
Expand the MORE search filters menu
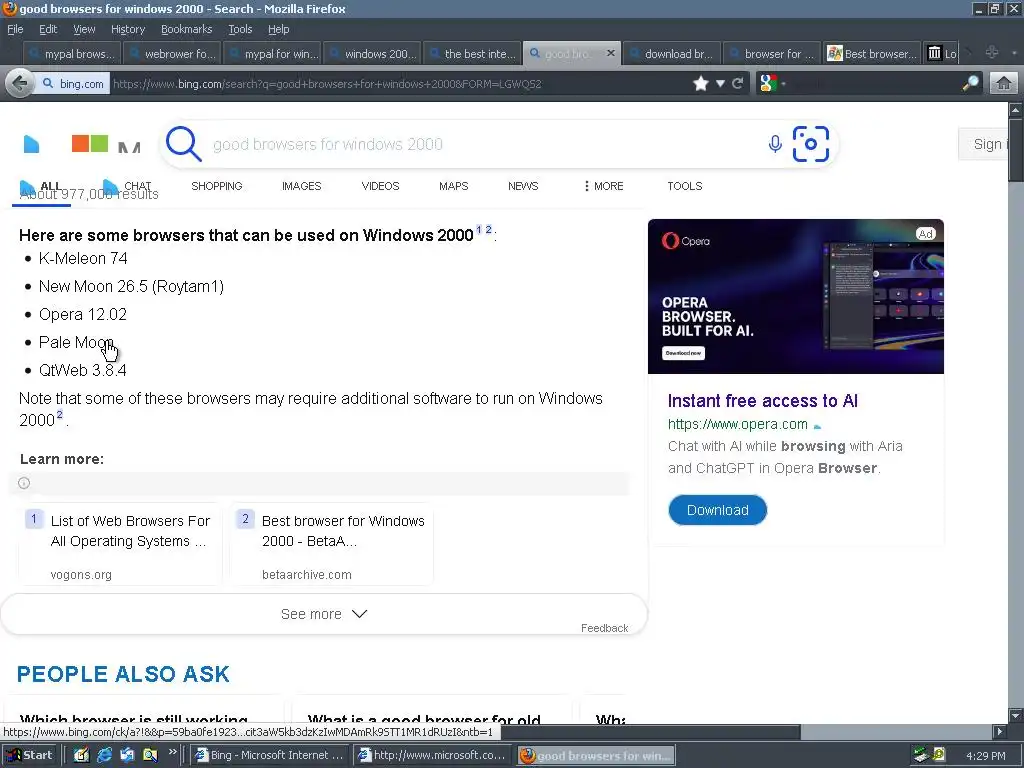click(x=603, y=186)
